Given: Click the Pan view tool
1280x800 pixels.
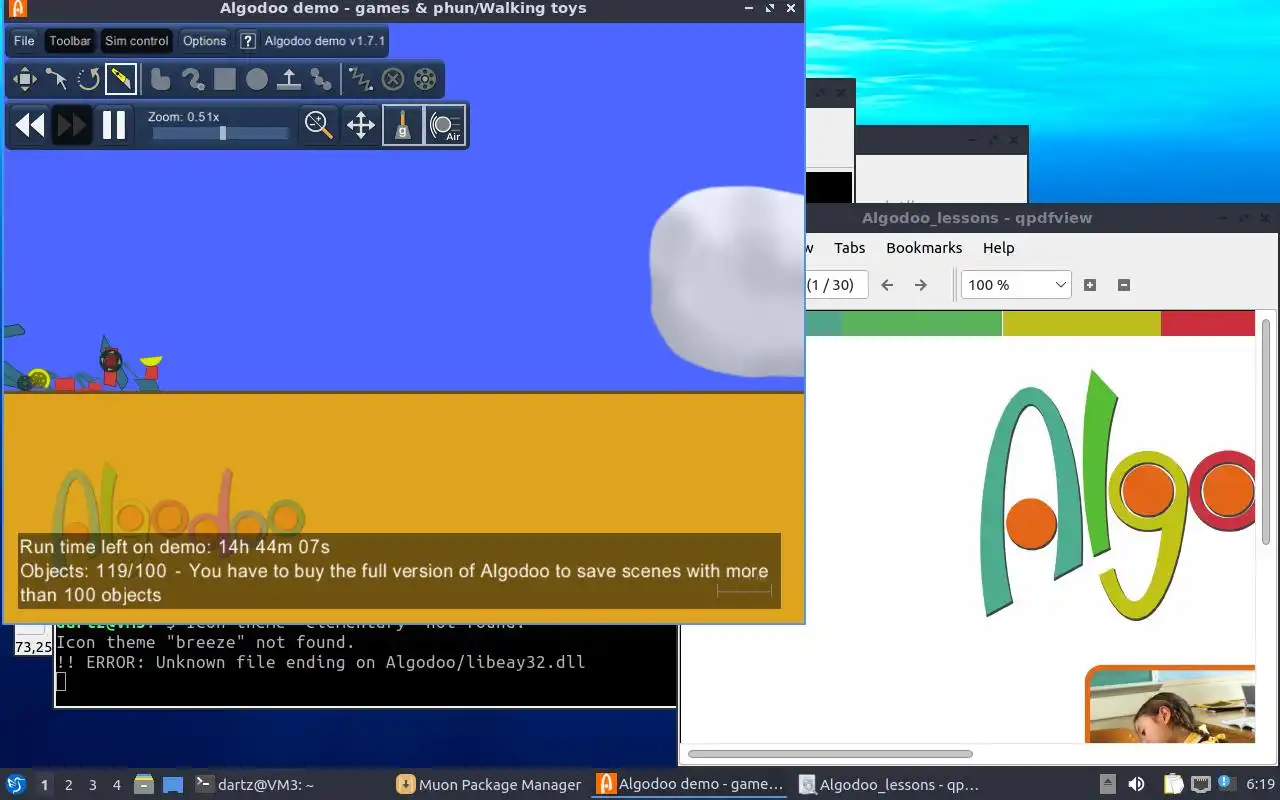Looking at the screenshot, I should coord(360,125).
